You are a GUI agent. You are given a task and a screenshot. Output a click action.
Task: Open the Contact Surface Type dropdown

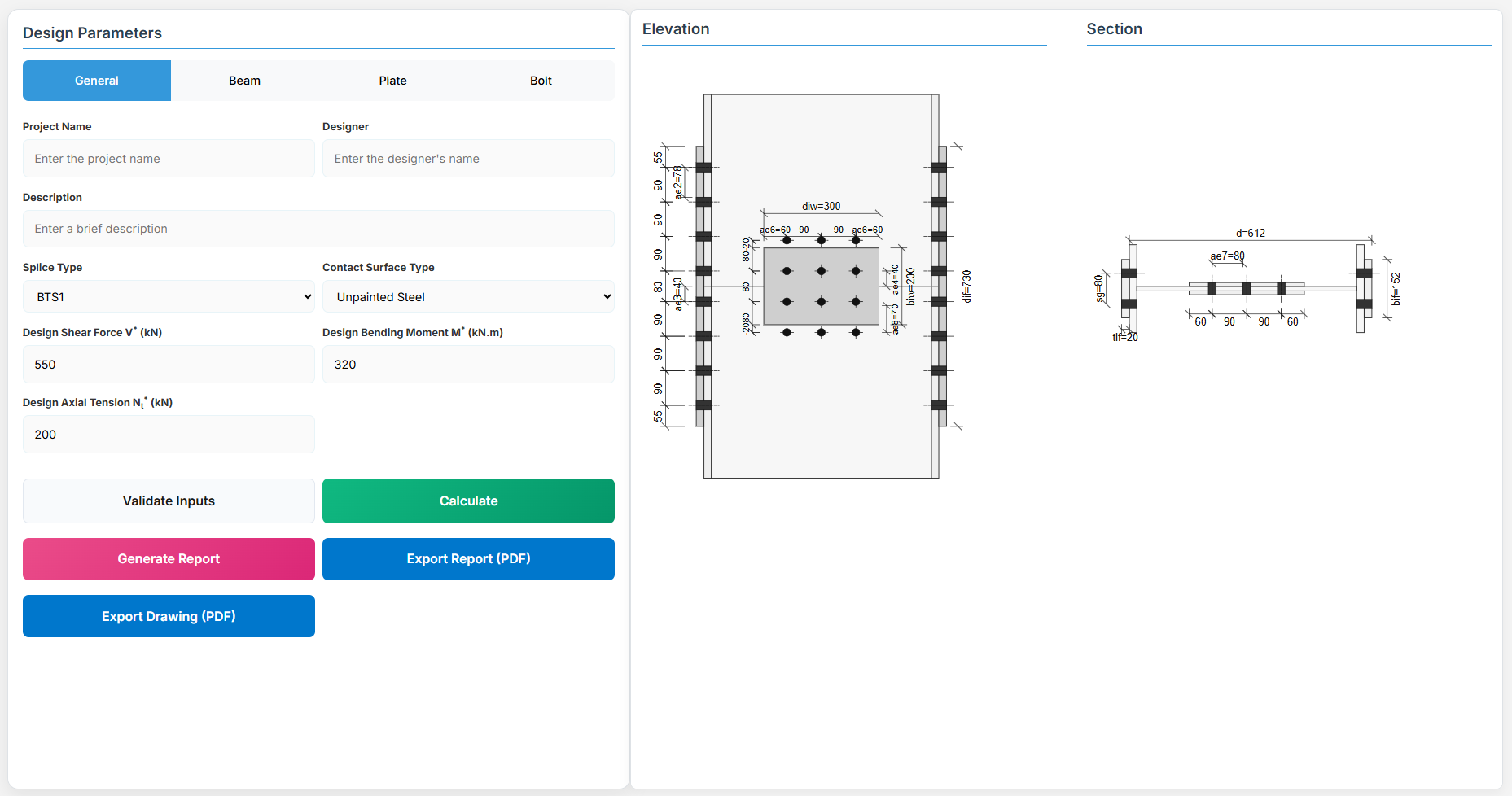coord(468,297)
